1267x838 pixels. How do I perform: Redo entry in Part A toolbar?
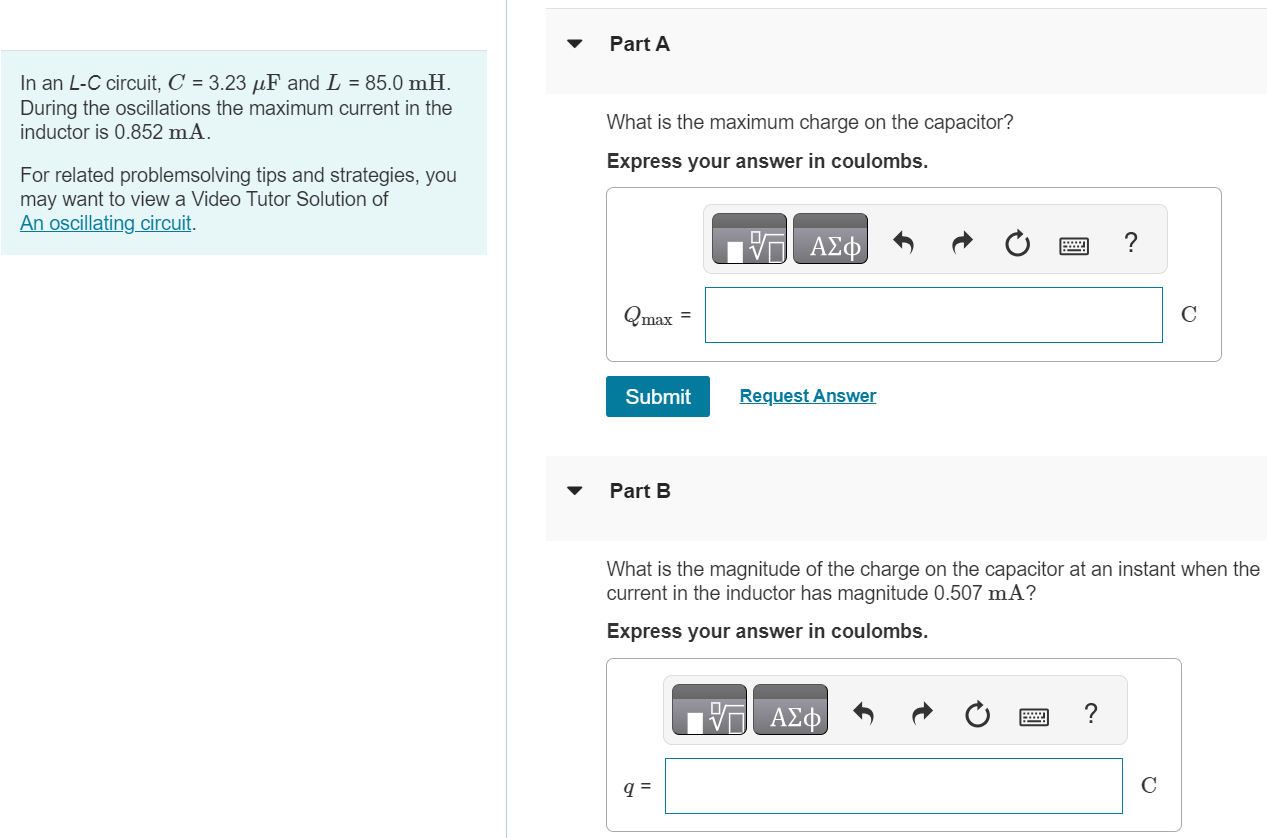click(x=961, y=242)
